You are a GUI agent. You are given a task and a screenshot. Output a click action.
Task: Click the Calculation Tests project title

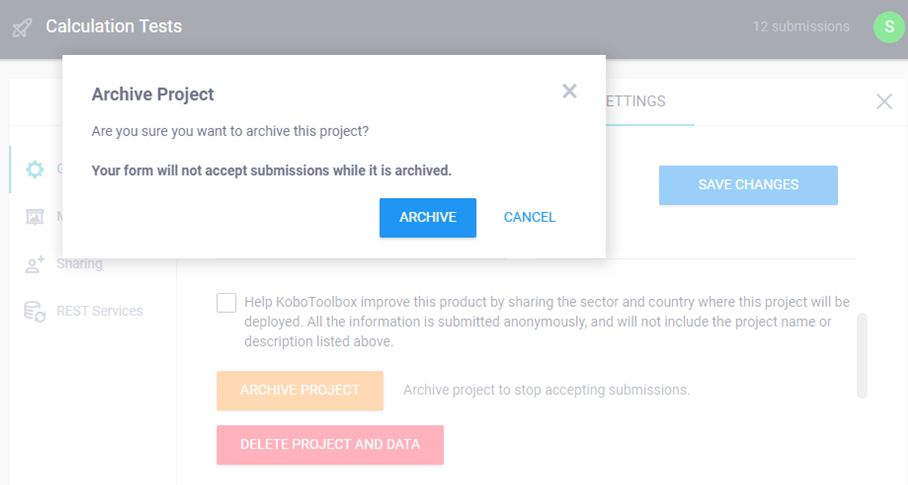(114, 27)
